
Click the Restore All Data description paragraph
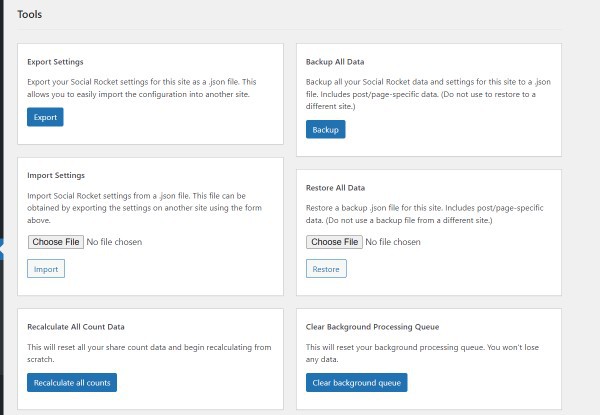point(424,214)
